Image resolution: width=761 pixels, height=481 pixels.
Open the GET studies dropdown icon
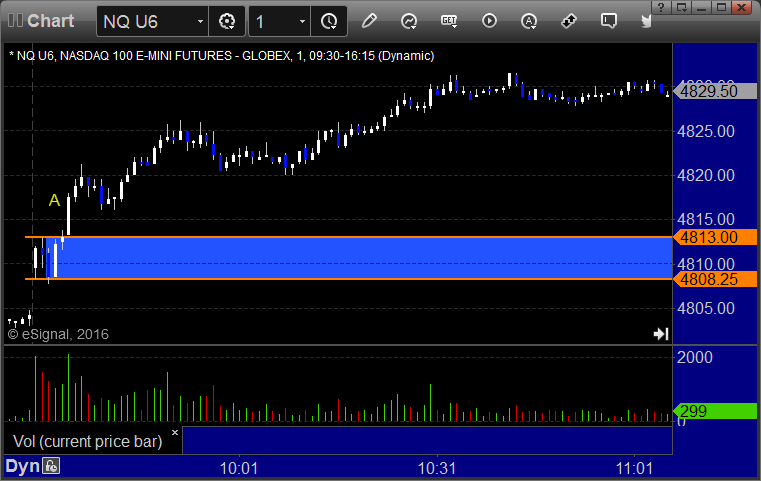449,21
